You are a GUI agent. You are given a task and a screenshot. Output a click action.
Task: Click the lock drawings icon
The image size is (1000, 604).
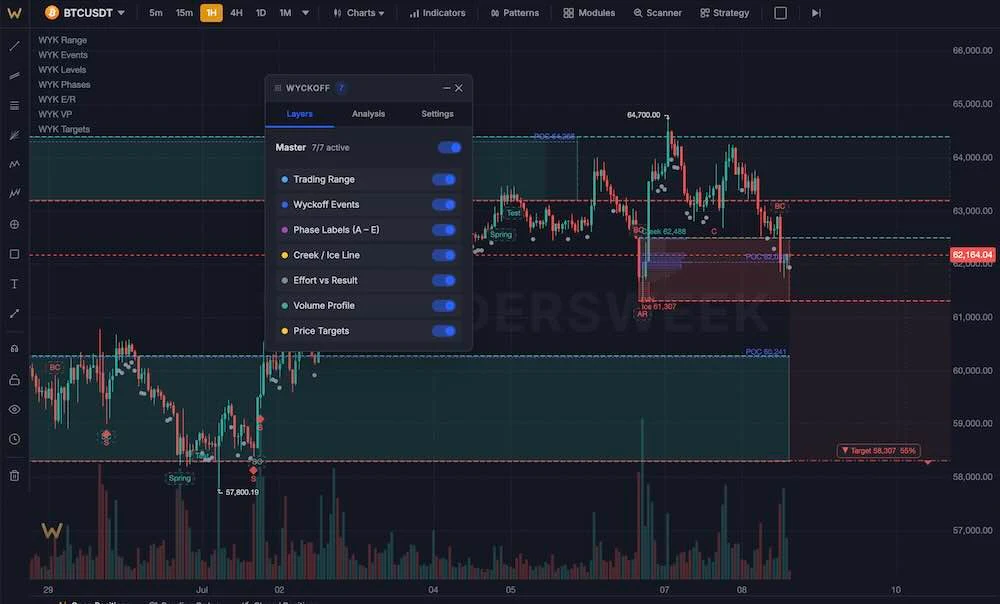(14, 380)
